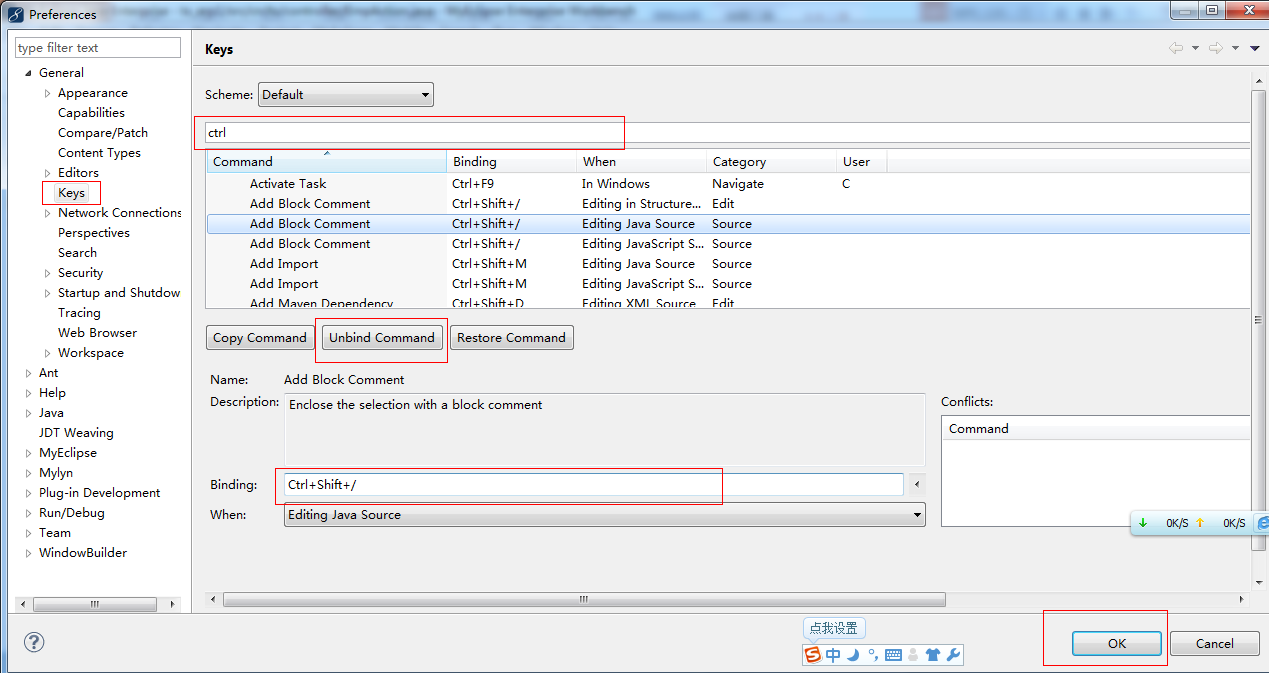Click the person account icon in input toolbar
Image resolution: width=1269 pixels, height=673 pixels.
[913, 655]
